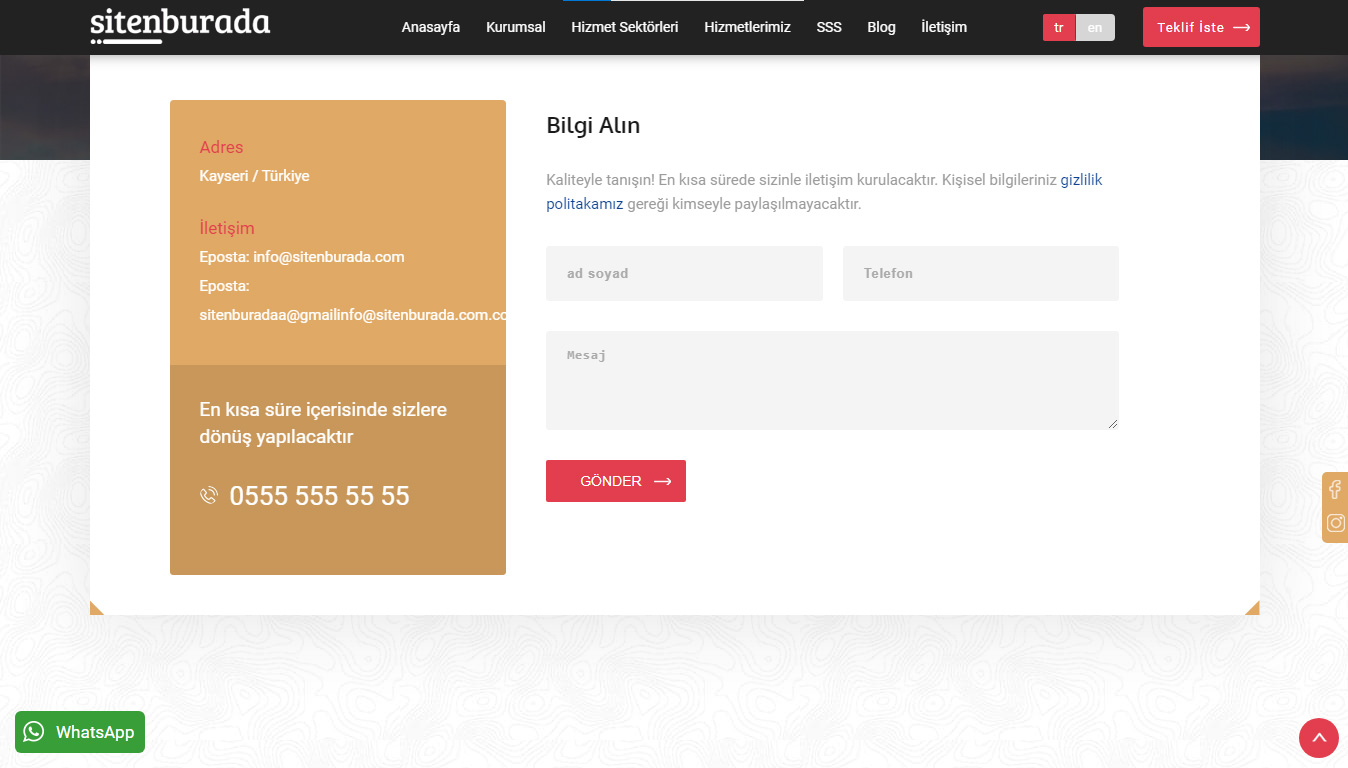The height and width of the screenshot is (768, 1348).
Task: Open WhatsApp chat button
Action: pos(80,732)
